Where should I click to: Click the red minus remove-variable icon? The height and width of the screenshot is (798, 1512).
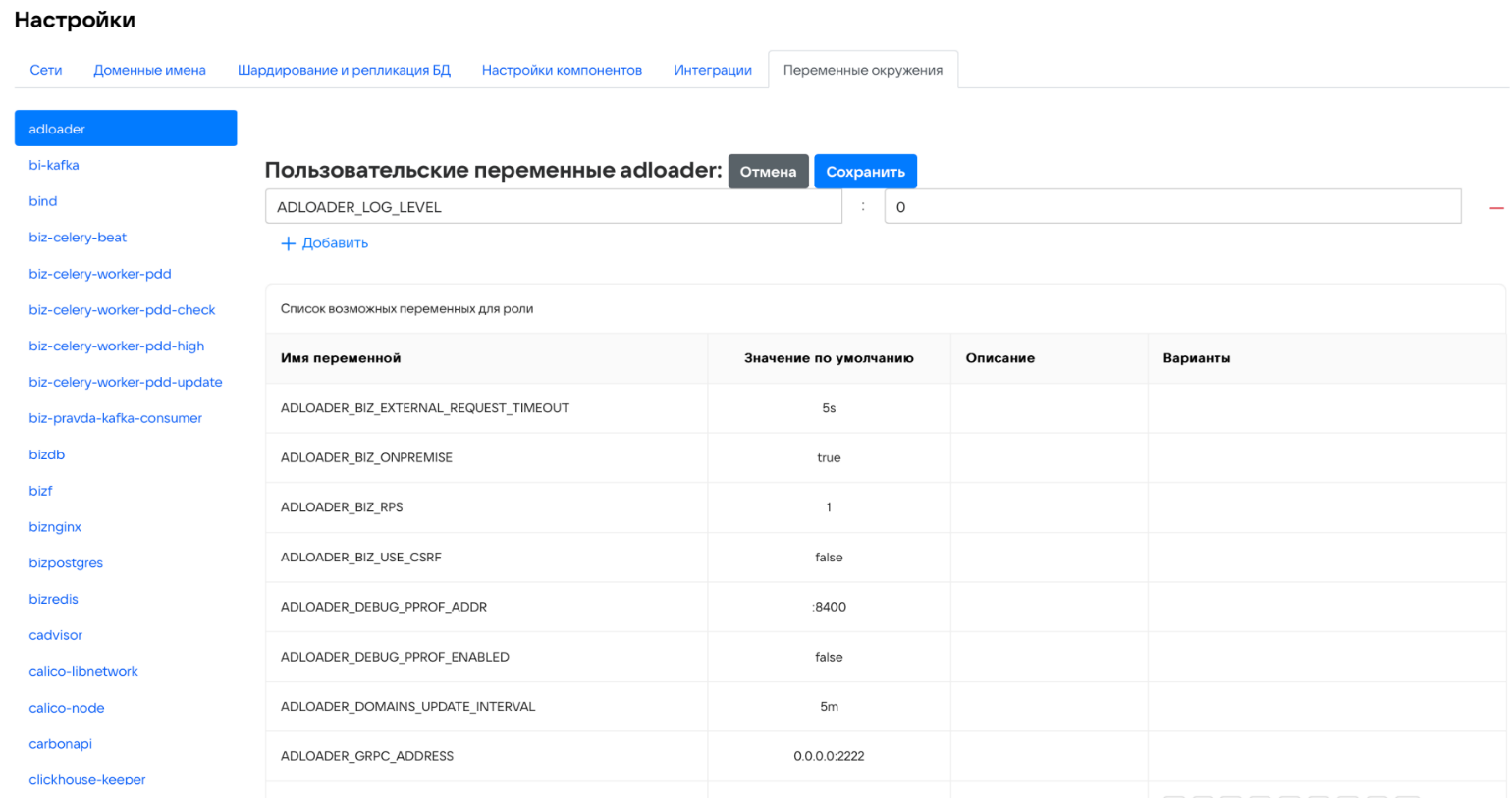tap(1495, 208)
